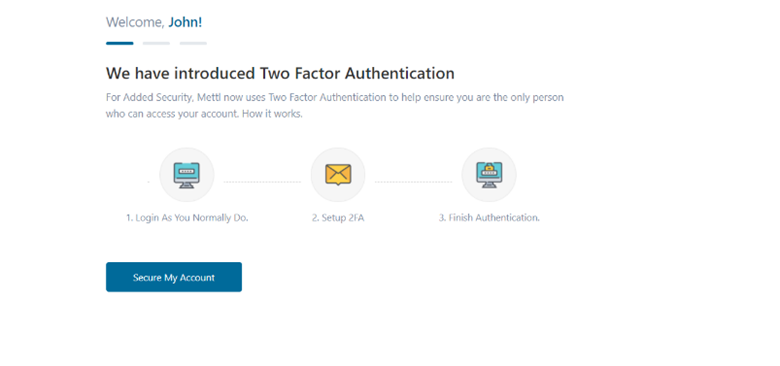Select the login monitor icon

[187, 175]
